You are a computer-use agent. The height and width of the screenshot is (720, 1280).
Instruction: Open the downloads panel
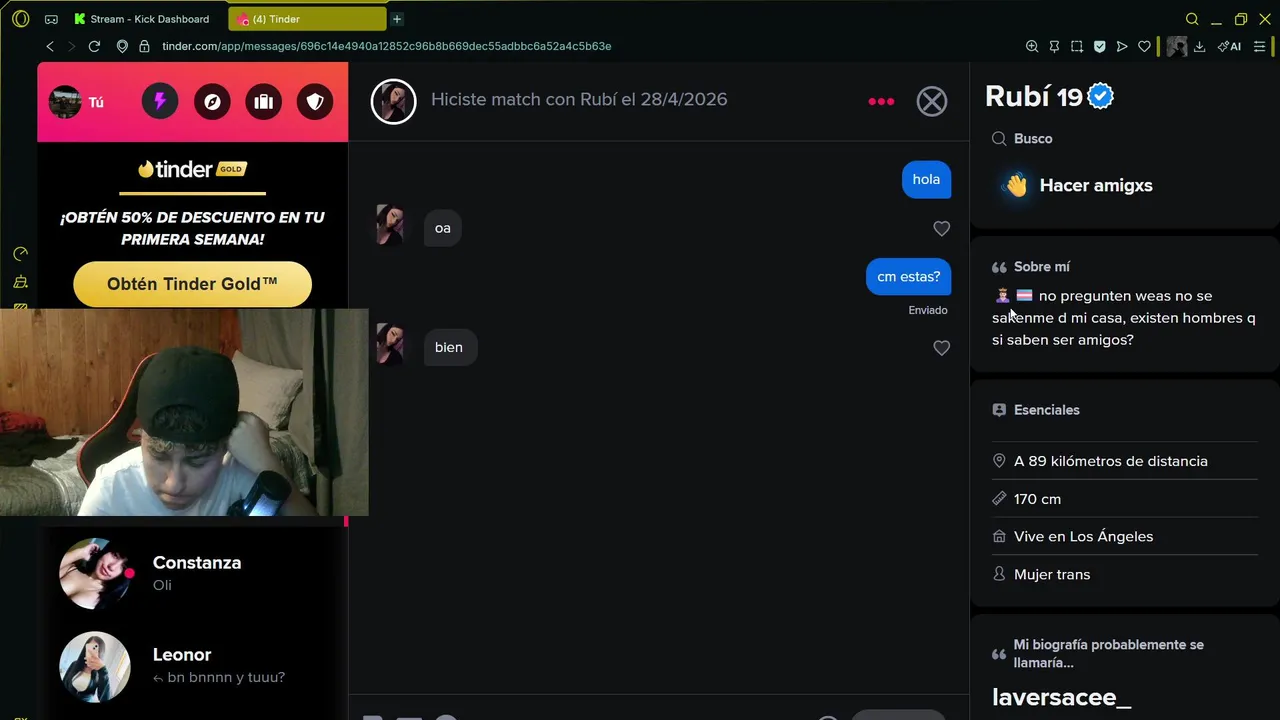(x=1199, y=46)
